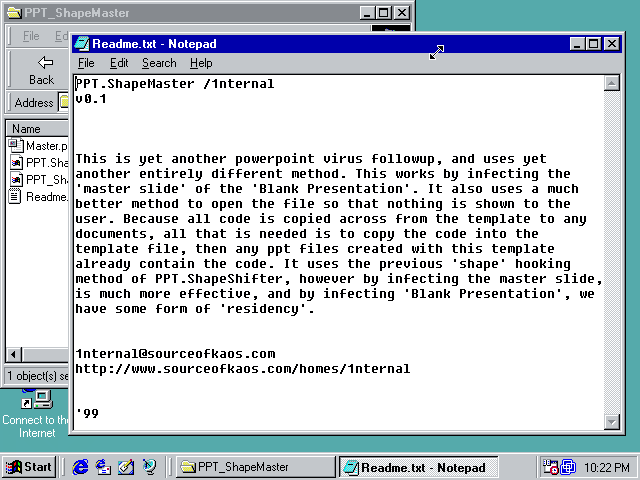Open the Search menu in Notepad
640x480 pixels.
click(x=159, y=63)
